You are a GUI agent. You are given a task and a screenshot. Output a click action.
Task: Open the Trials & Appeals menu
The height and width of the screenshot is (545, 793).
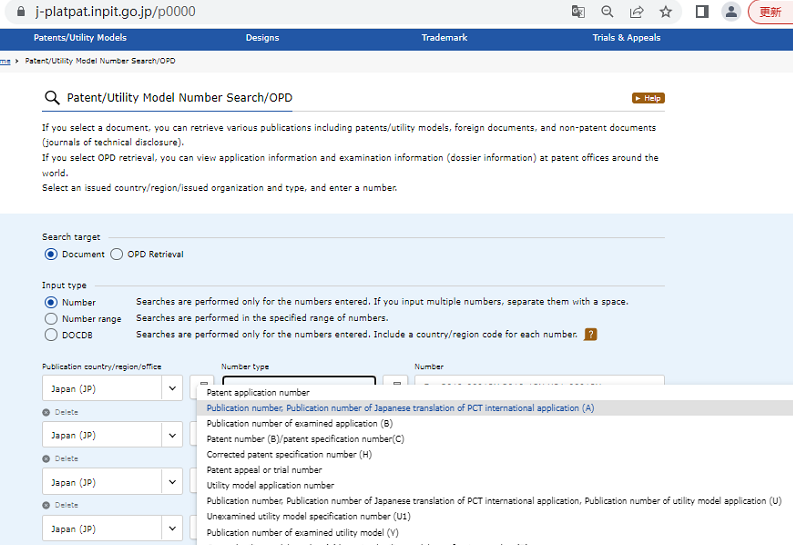pyautogui.click(x=626, y=38)
